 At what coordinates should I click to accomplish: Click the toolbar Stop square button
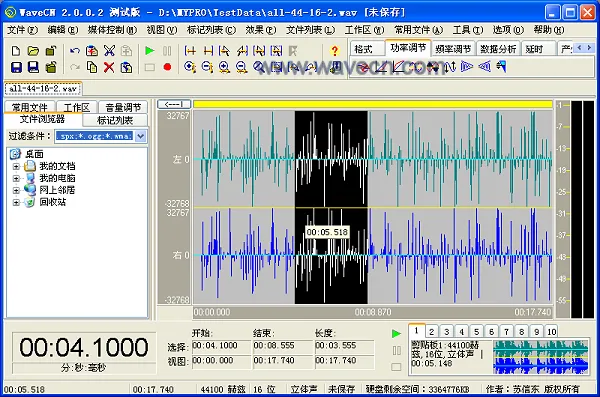[150, 68]
